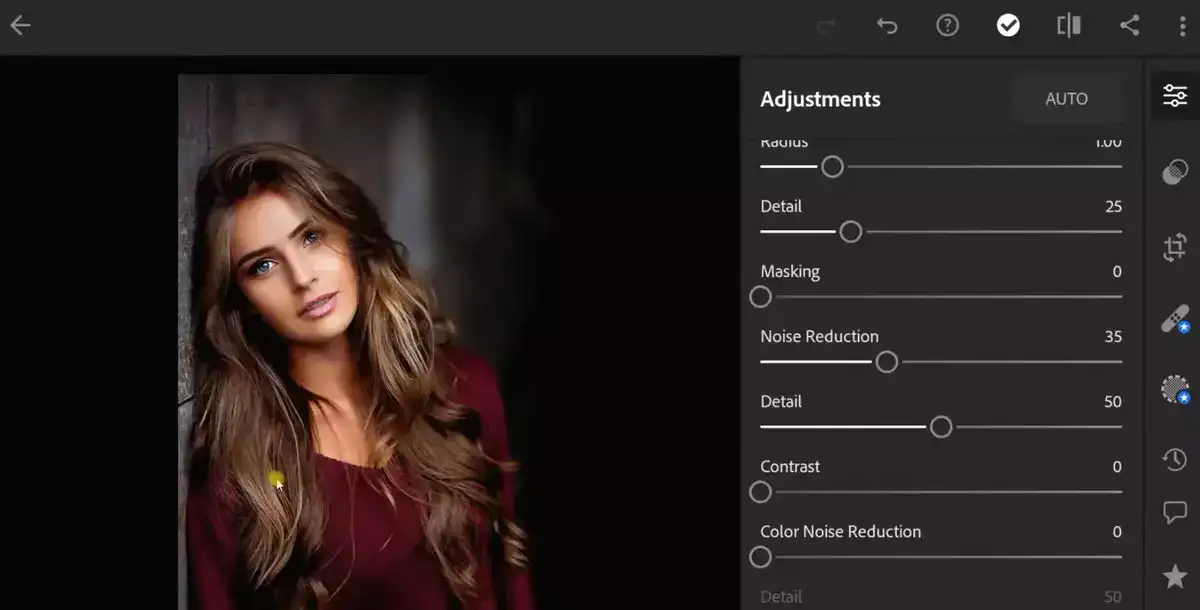Viewport: 1200px width, 610px height.
Task: Open the Presets overlapping circles icon
Action: 1175,172
